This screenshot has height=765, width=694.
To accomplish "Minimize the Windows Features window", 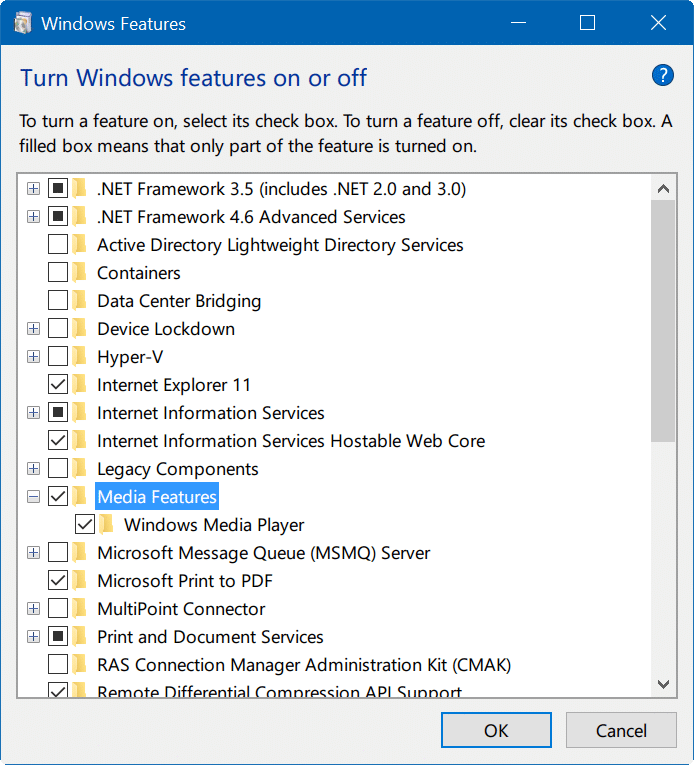I will pyautogui.click(x=518, y=22).
